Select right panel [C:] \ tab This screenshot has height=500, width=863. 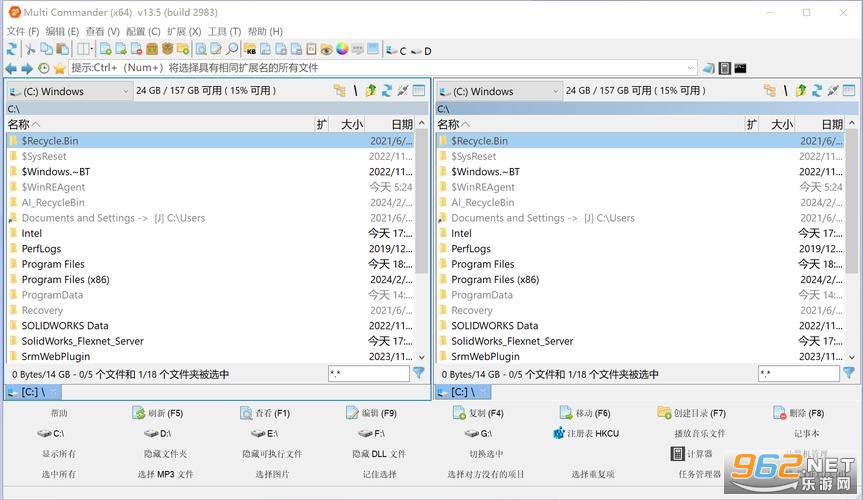click(x=463, y=392)
